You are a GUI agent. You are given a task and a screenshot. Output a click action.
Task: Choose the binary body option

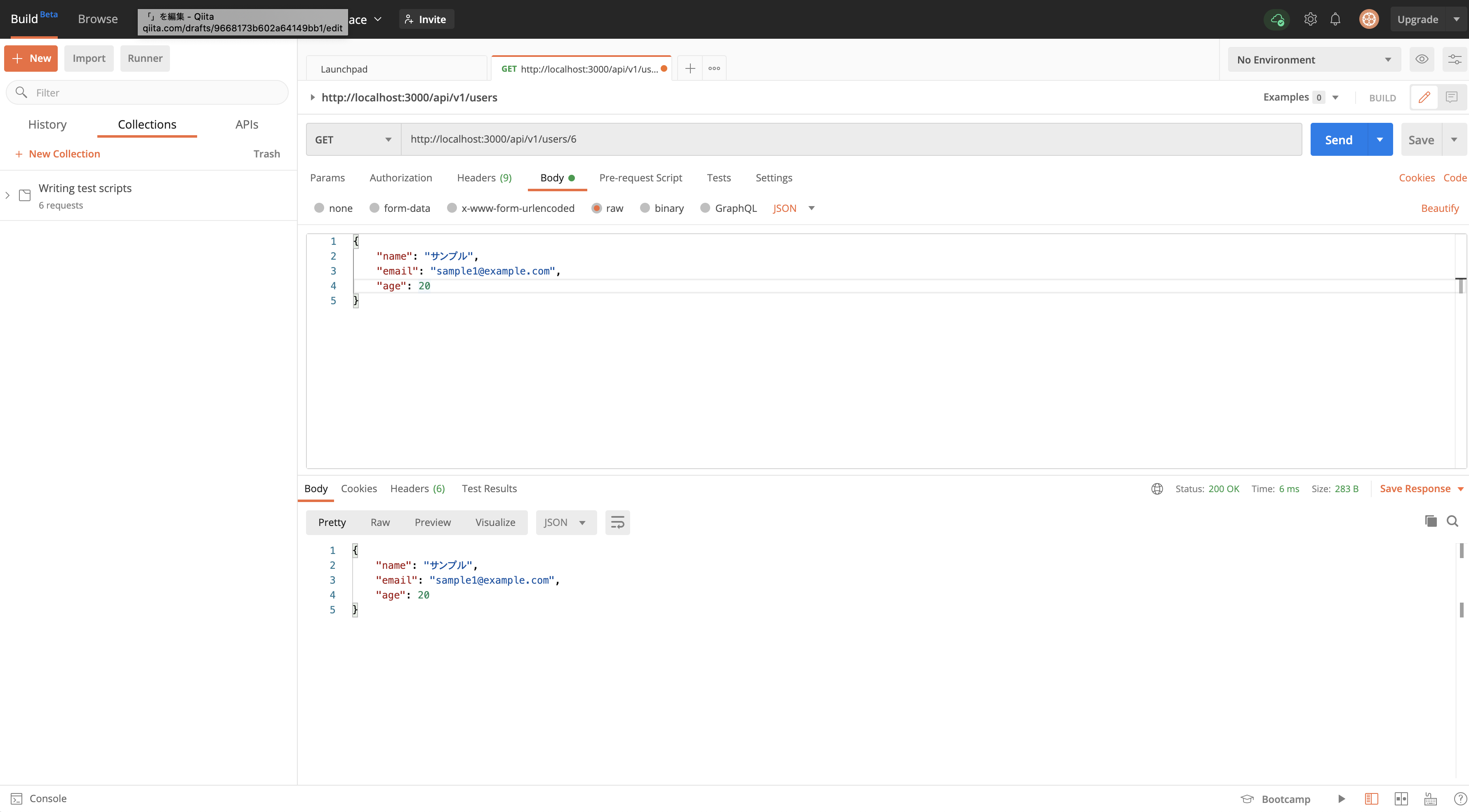click(645, 208)
